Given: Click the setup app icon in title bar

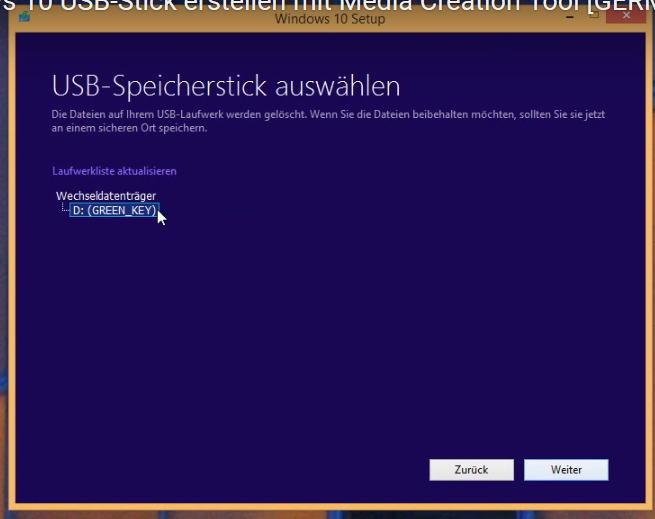Looking at the screenshot, I should [x=24, y=16].
